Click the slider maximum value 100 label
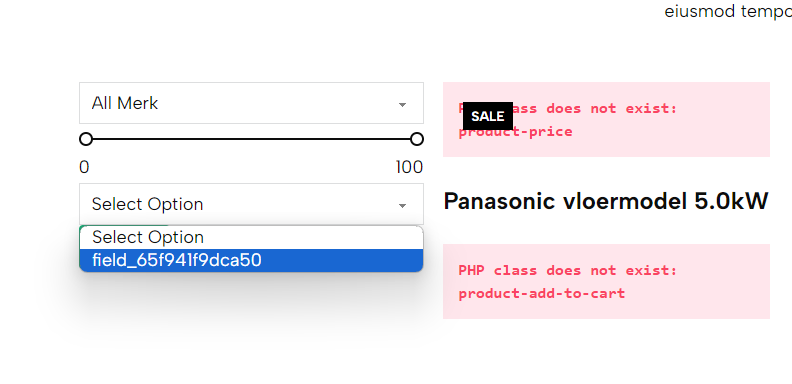Image resolution: width=792 pixels, height=384 pixels. [409, 167]
